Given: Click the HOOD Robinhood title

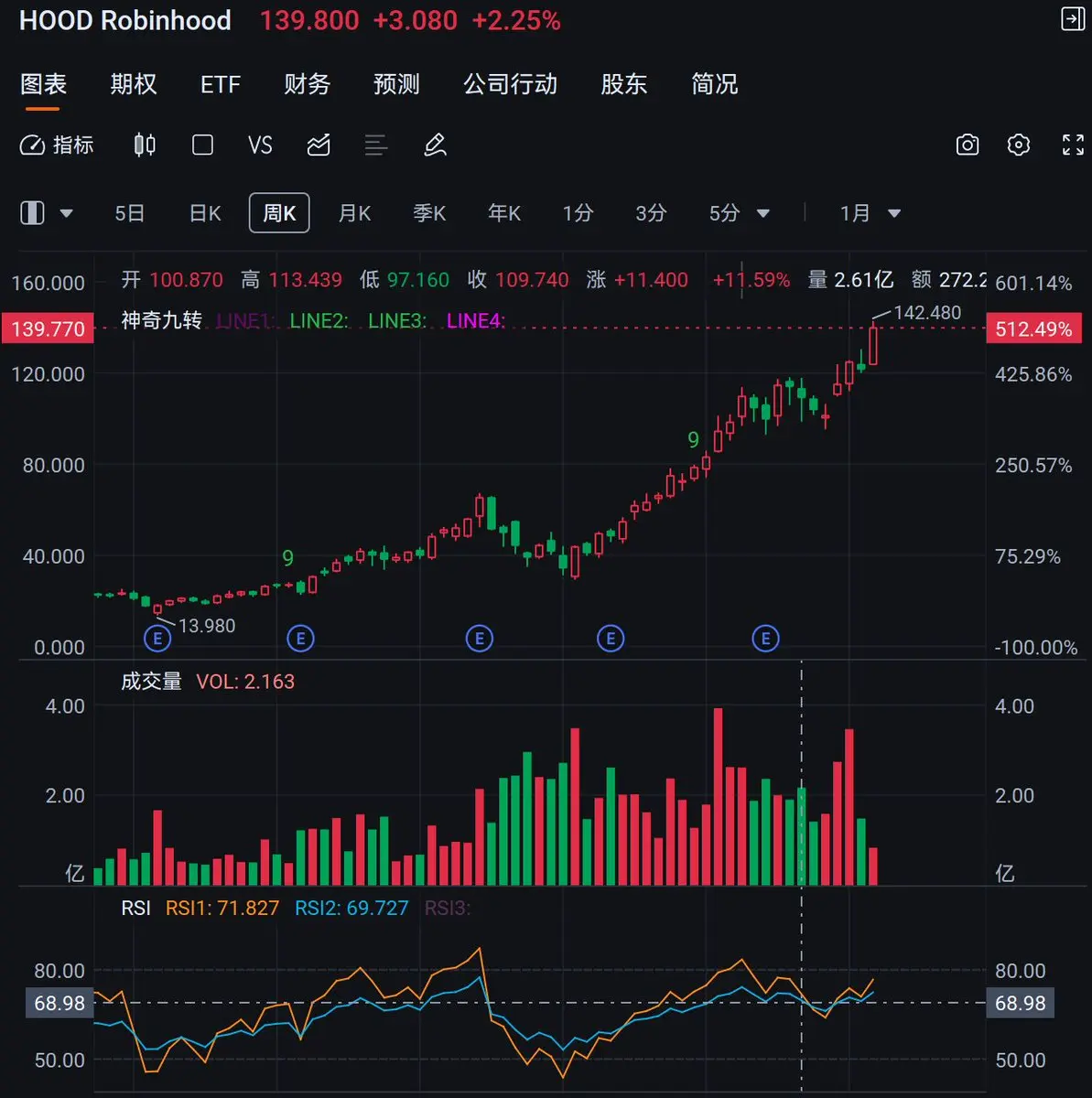Looking at the screenshot, I should (125, 20).
